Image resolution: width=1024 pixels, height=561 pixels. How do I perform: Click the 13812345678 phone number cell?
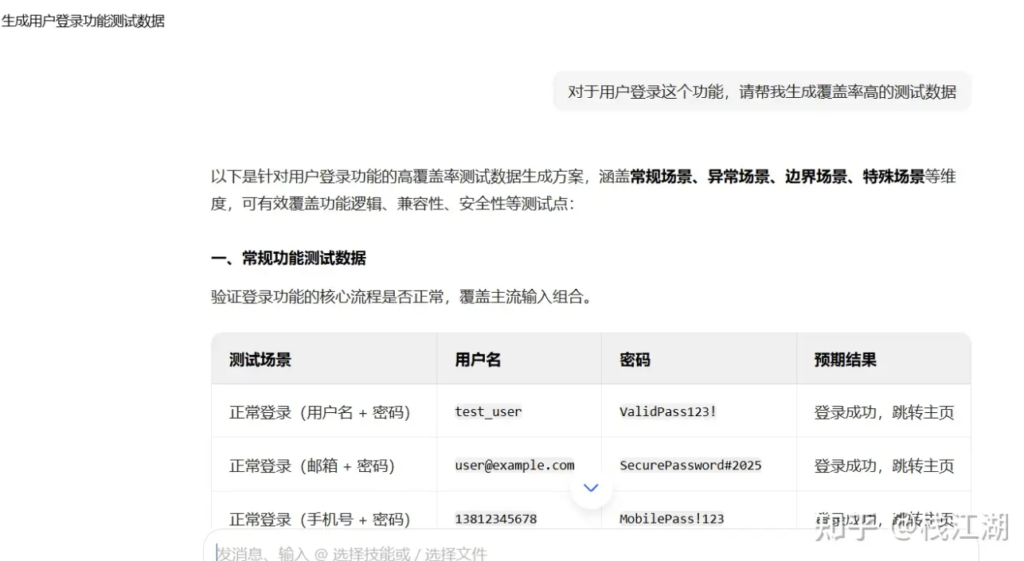495,519
